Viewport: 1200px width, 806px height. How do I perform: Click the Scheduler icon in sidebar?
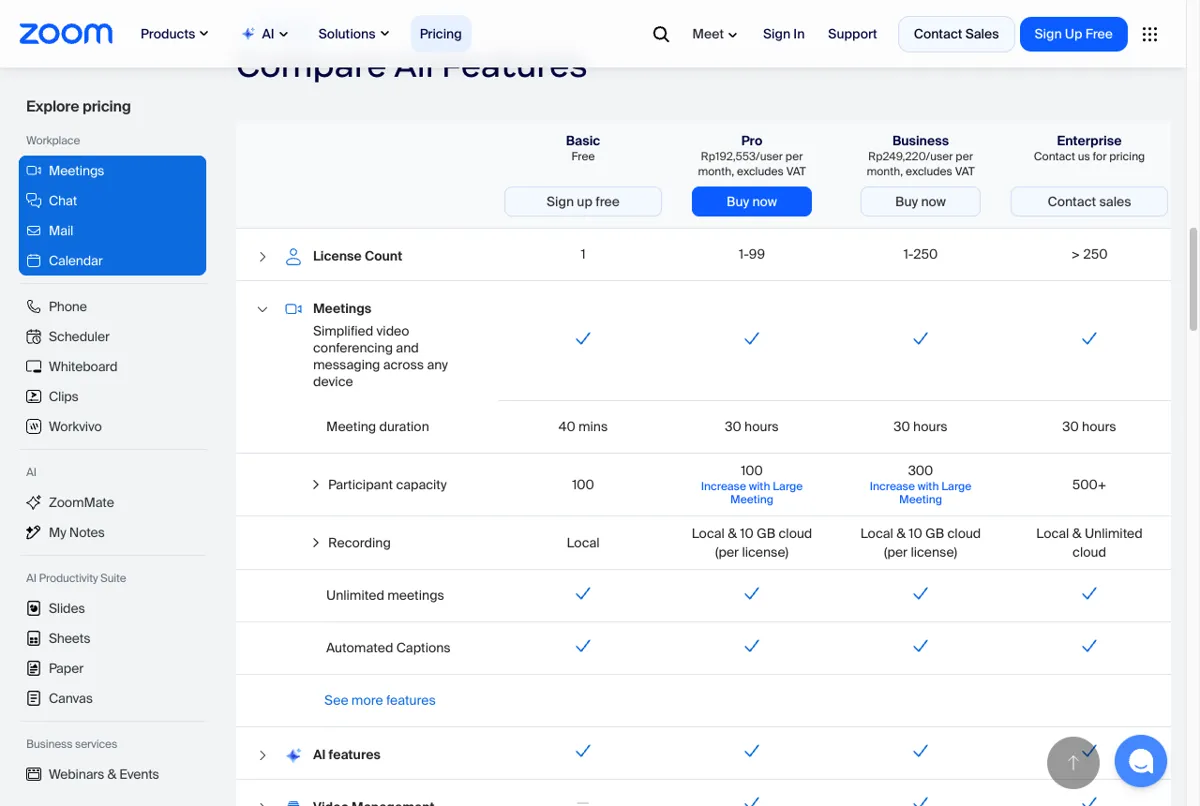click(34, 337)
